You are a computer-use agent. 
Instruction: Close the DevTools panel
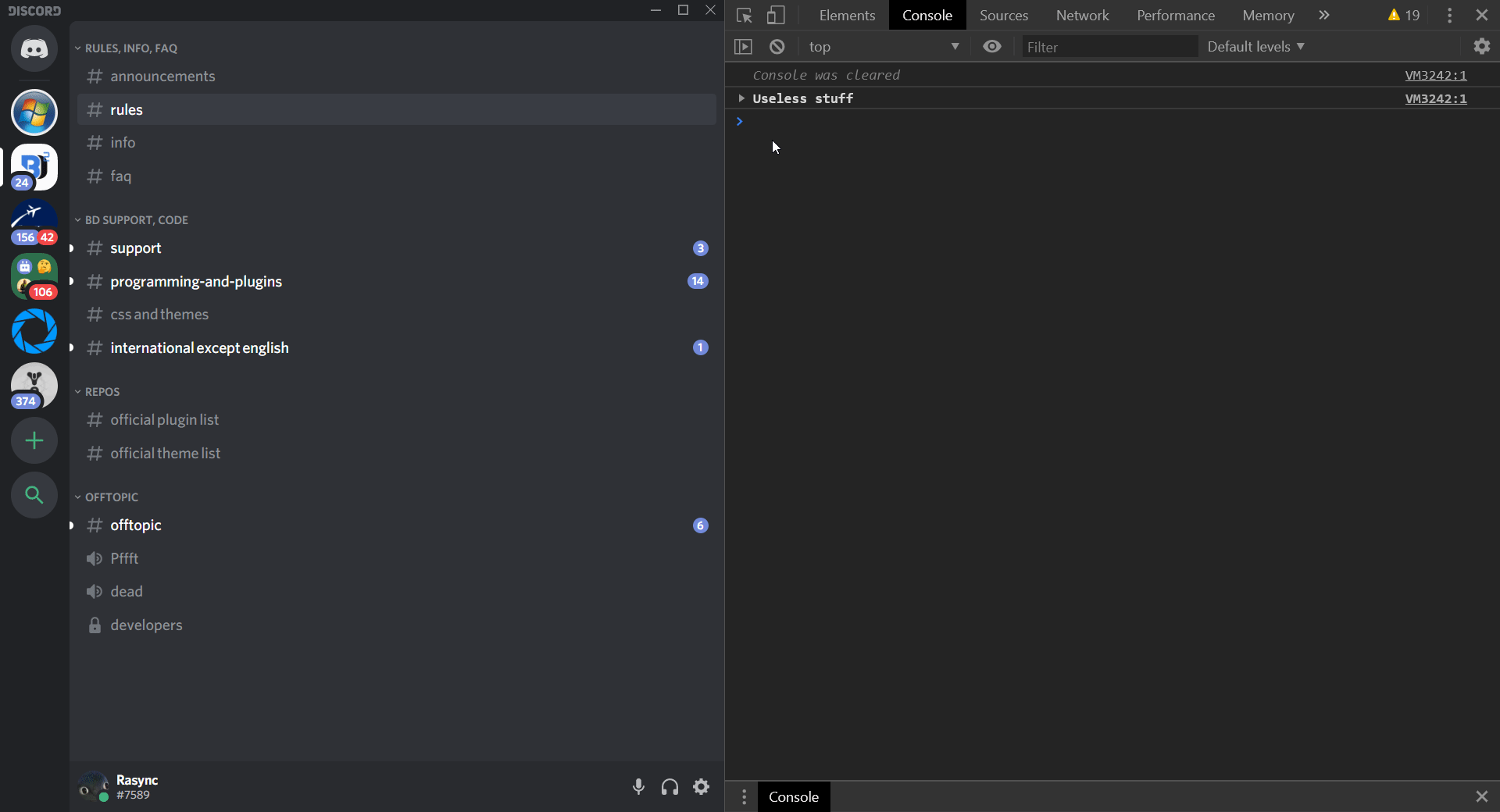tap(1482, 16)
